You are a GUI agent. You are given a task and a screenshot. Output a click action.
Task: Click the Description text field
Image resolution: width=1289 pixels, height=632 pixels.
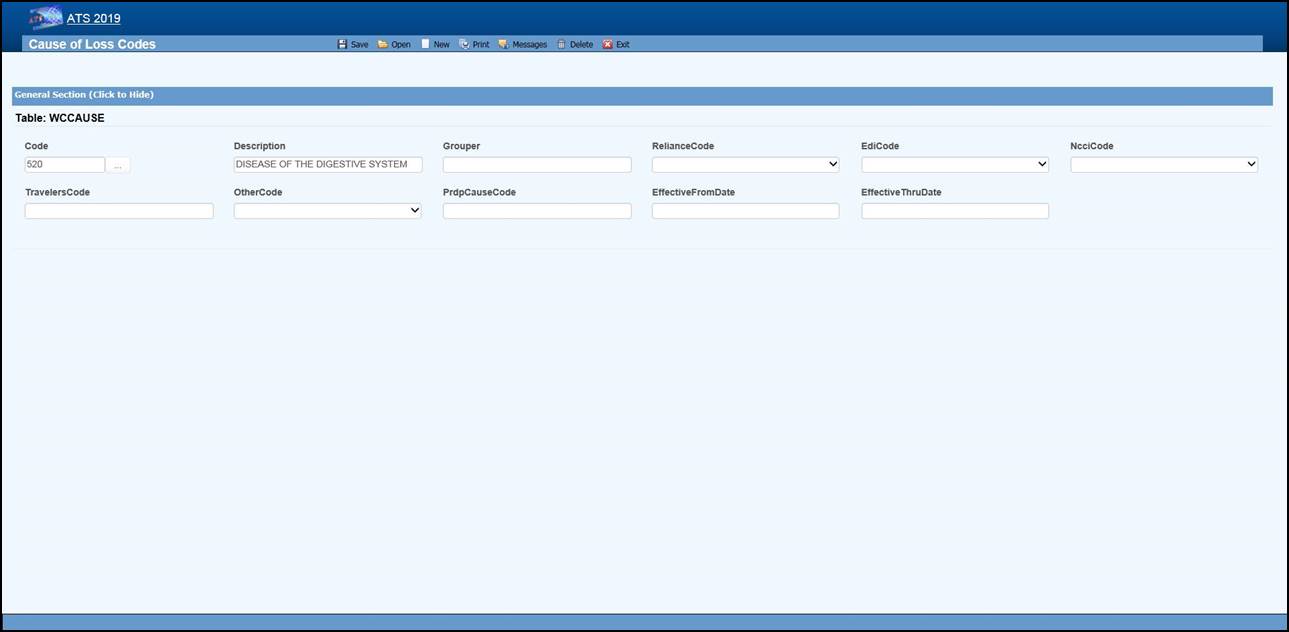[x=327, y=165]
